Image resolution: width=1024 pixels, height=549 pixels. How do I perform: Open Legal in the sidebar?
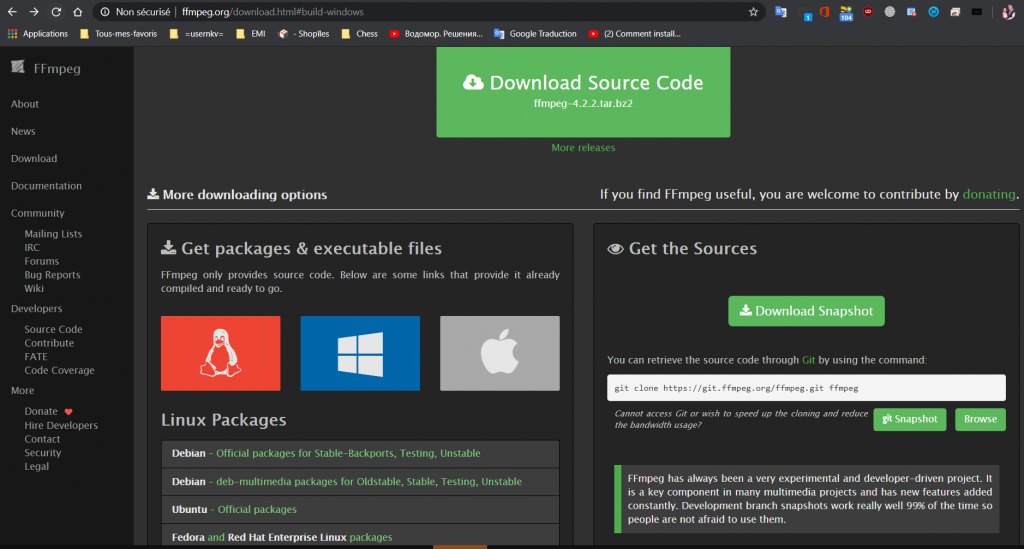coord(37,467)
